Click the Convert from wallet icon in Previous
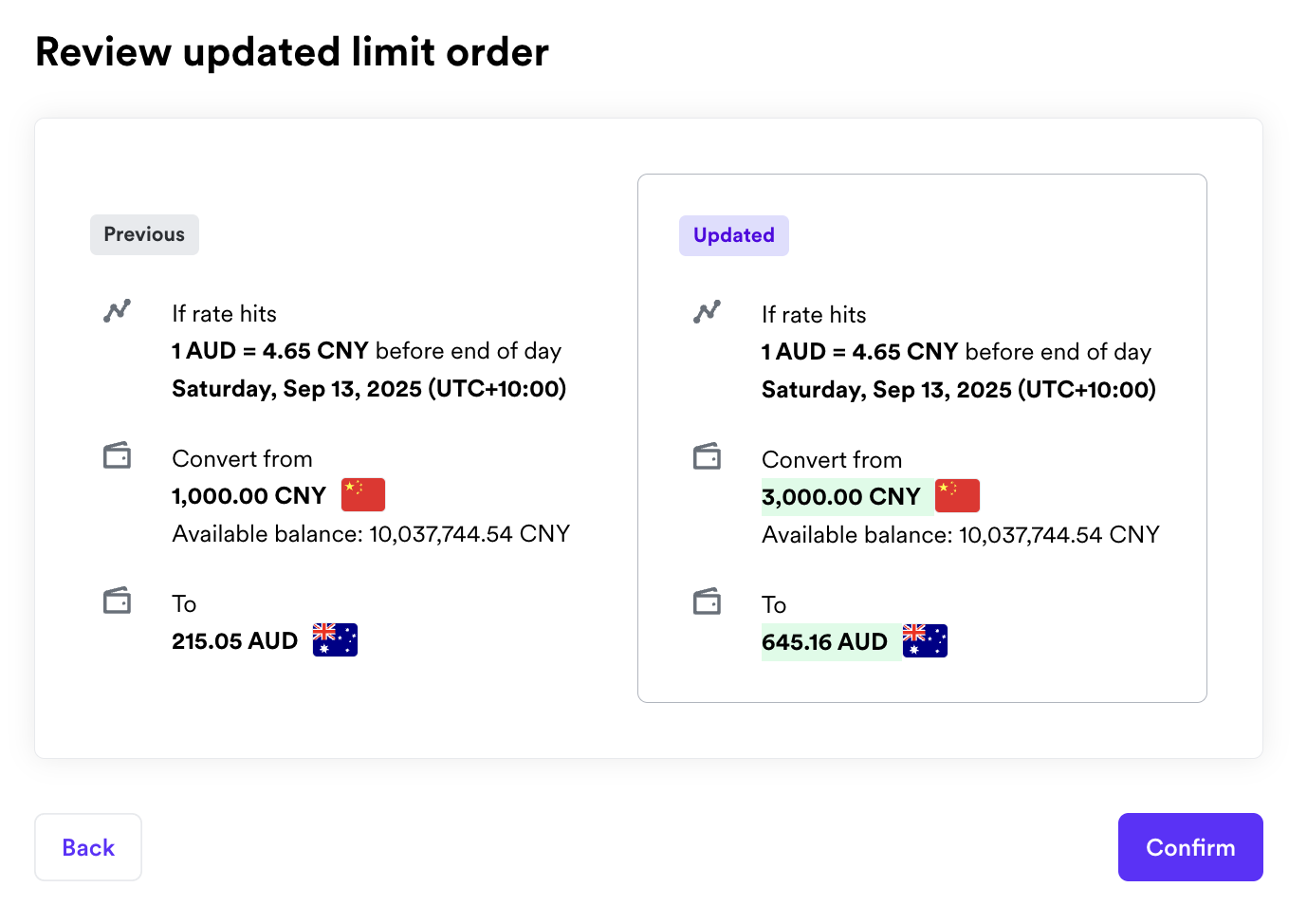 click(118, 456)
